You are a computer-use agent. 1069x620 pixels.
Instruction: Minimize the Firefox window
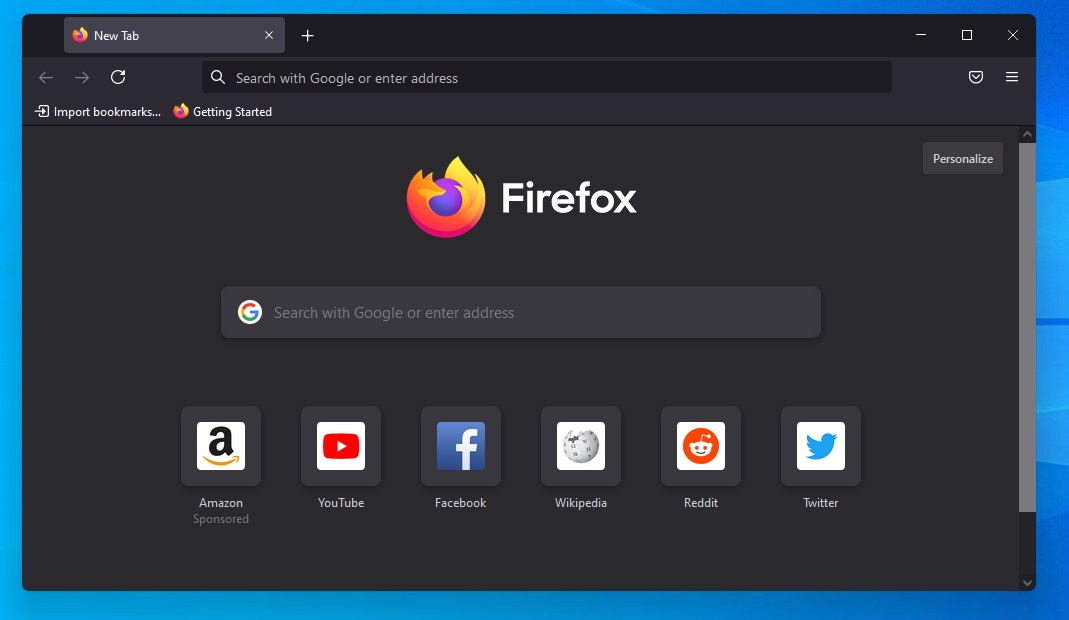pyautogui.click(x=921, y=35)
